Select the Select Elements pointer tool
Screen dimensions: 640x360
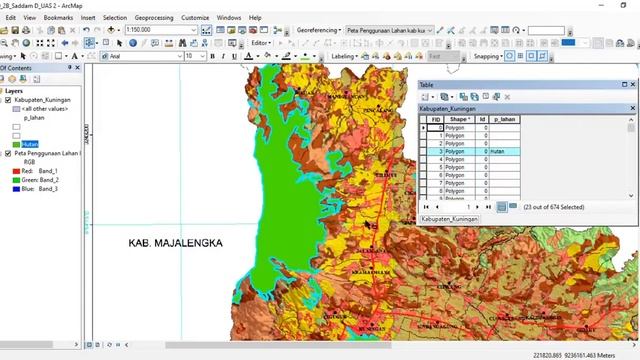pyautogui.click(x=119, y=43)
